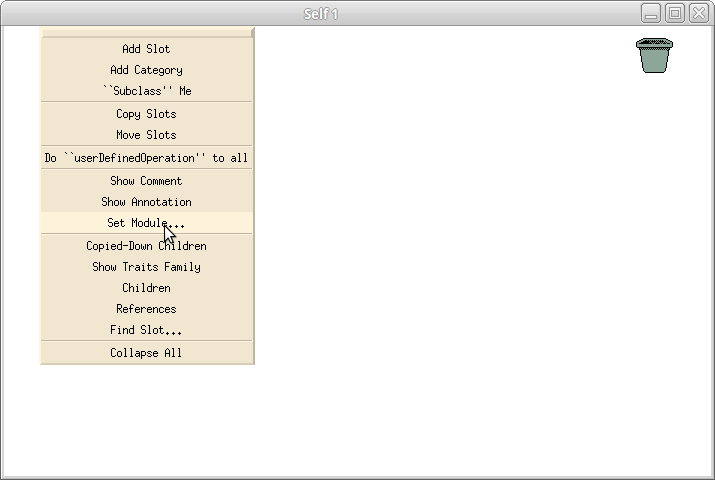This screenshot has width=715, height=480.
Task: Select Move Slots menu item
Action: 146,135
